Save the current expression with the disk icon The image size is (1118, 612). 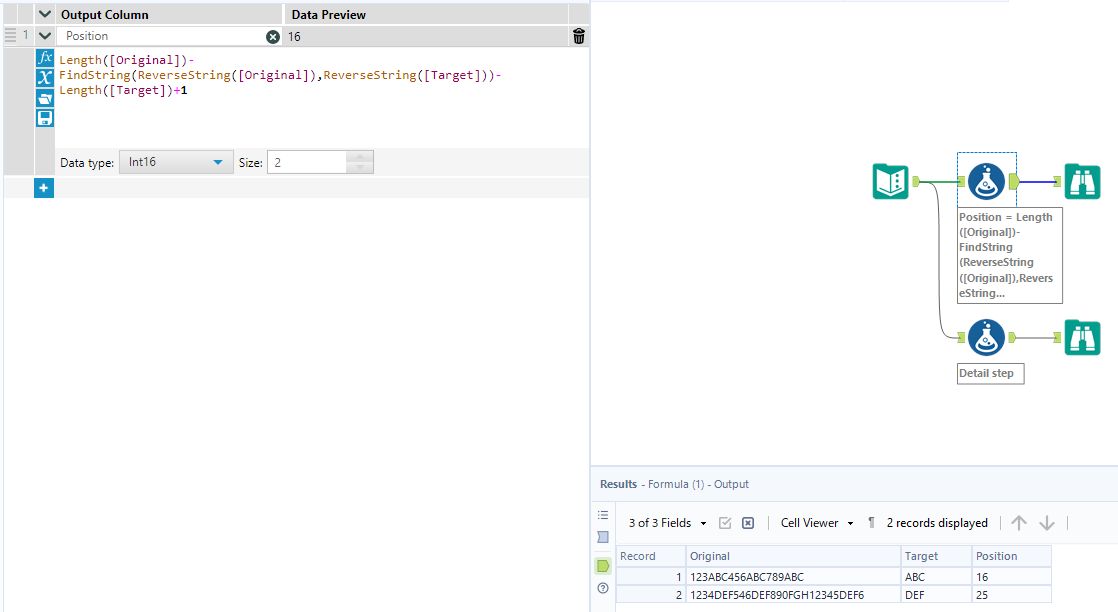point(44,117)
